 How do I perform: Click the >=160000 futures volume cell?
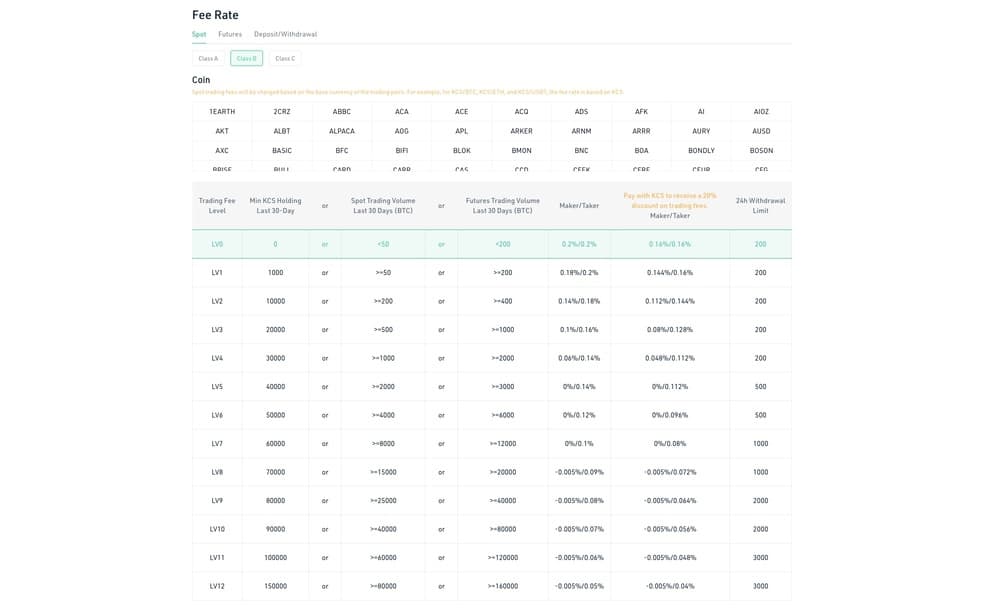(503, 586)
